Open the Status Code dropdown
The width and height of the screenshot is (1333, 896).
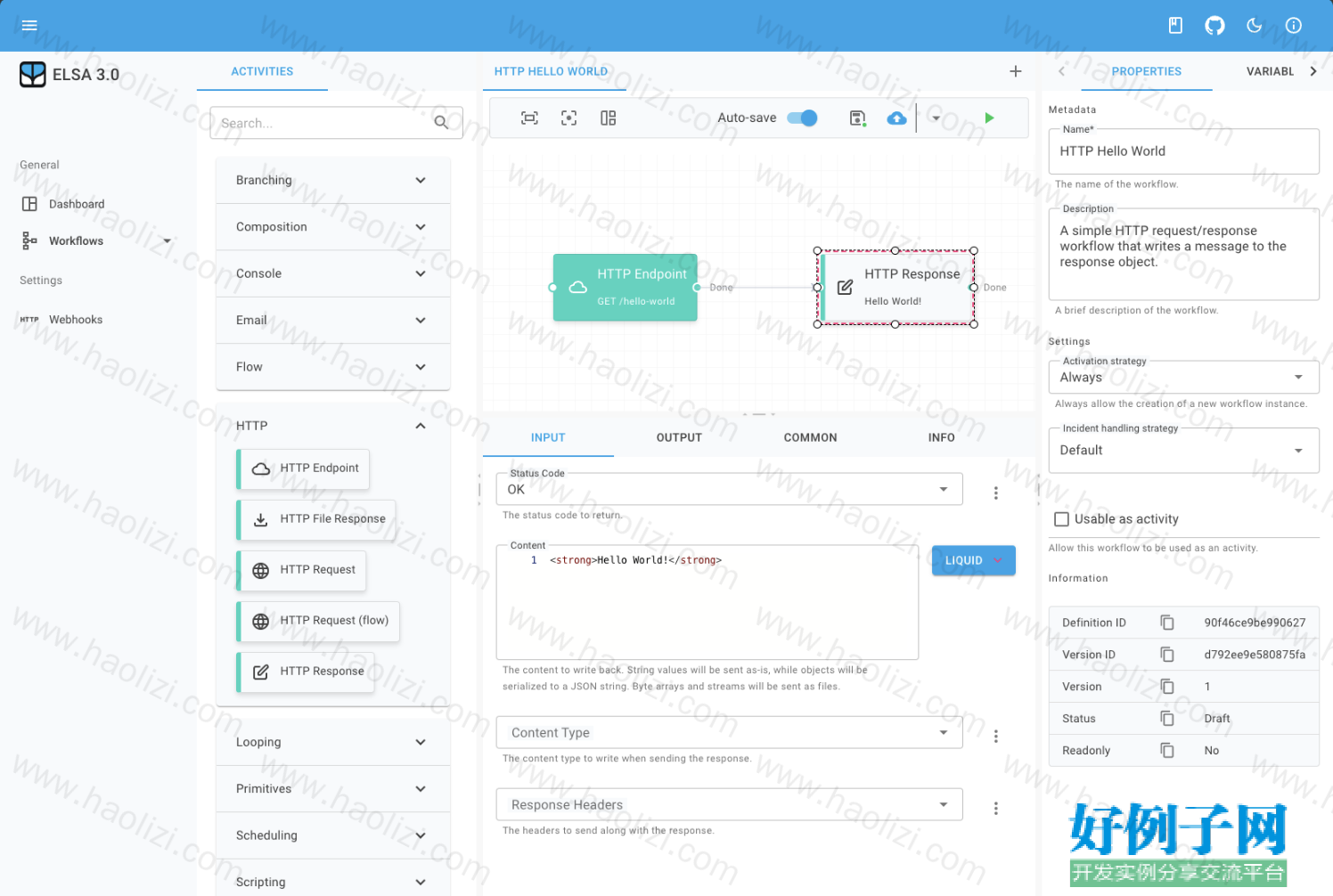tap(729, 489)
